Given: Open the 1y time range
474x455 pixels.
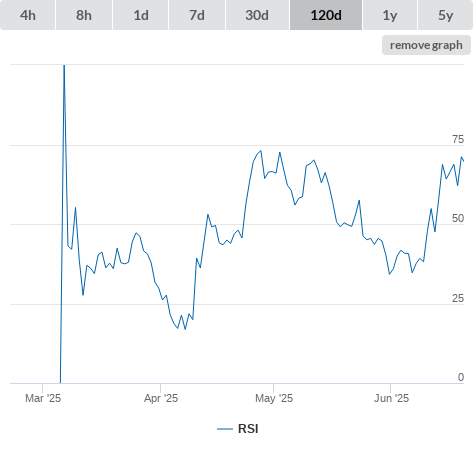Looking at the screenshot, I should (390, 15).
